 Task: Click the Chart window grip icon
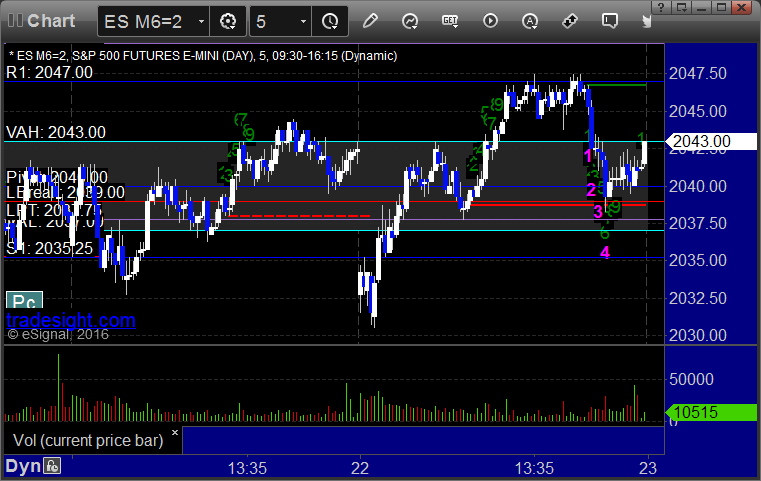(x=15, y=20)
